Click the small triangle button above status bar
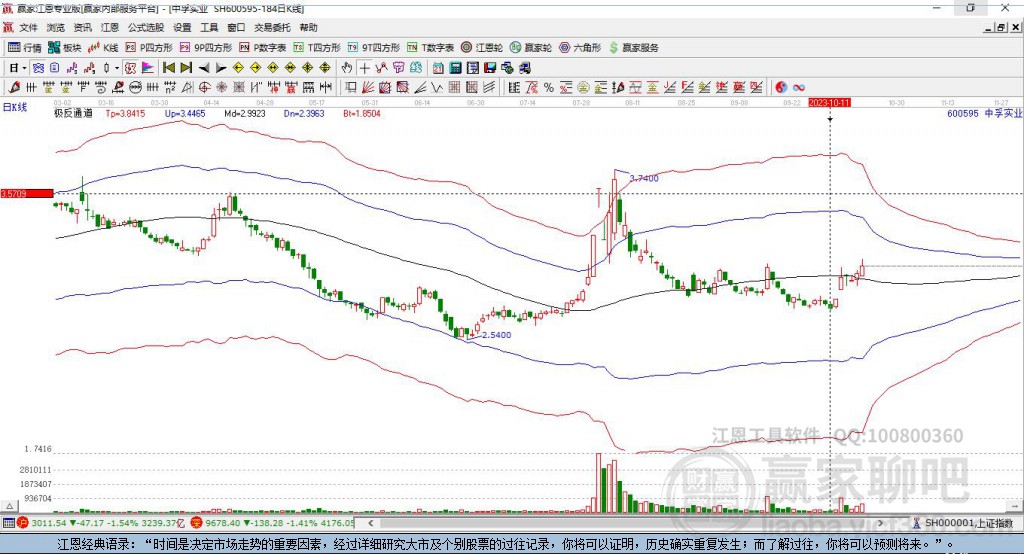 click(9, 506)
